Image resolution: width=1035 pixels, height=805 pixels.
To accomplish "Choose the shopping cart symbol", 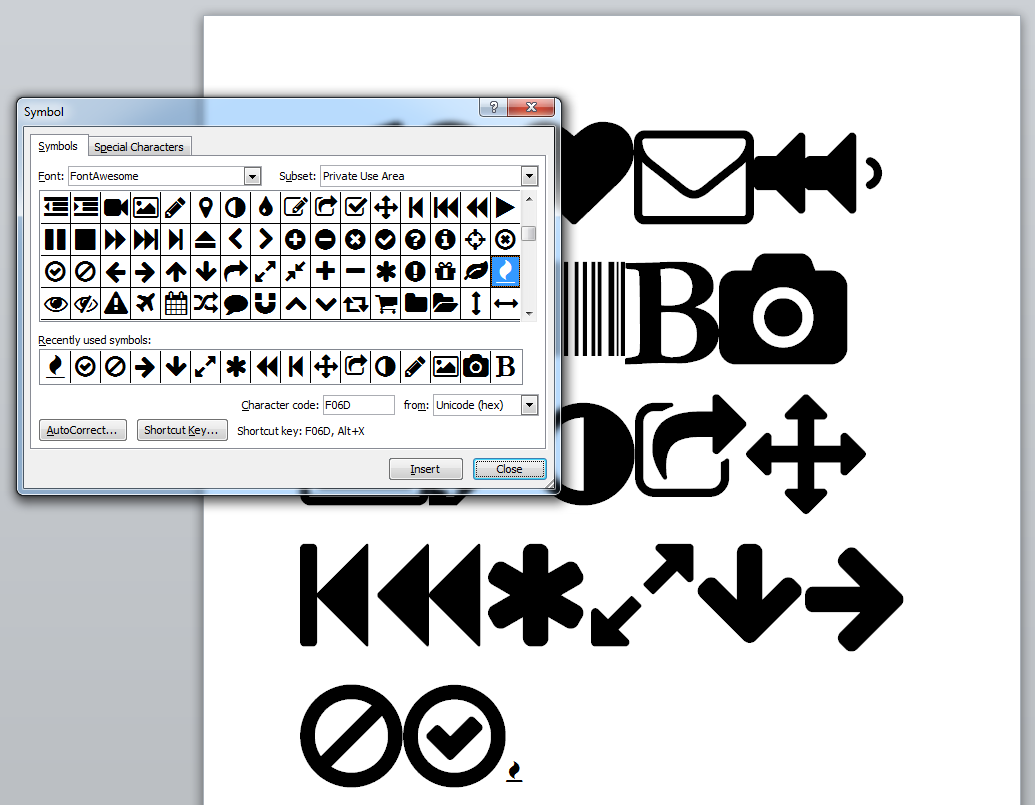I will [385, 303].
